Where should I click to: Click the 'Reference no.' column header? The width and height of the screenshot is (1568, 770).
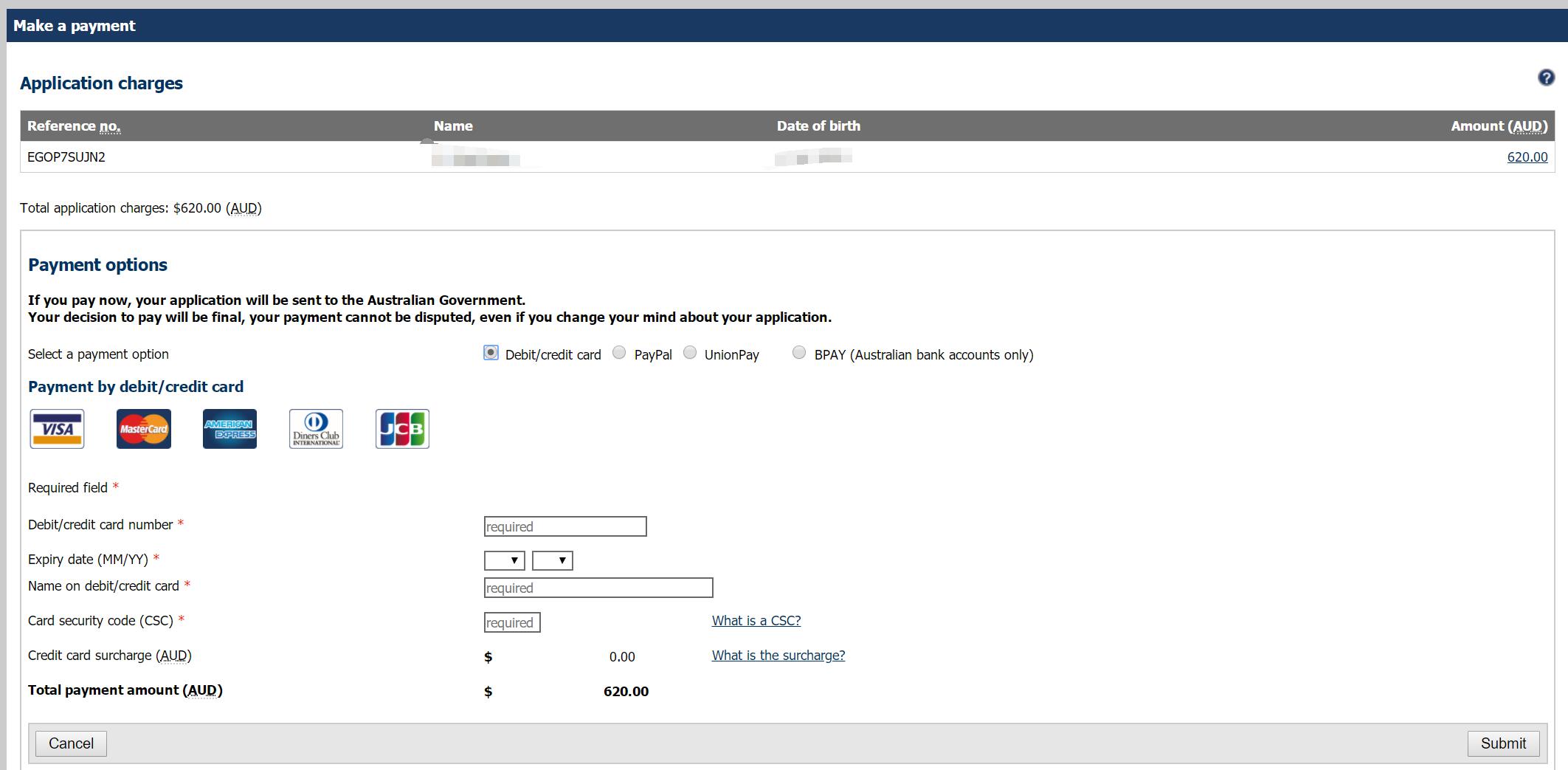tap(74, 126)
